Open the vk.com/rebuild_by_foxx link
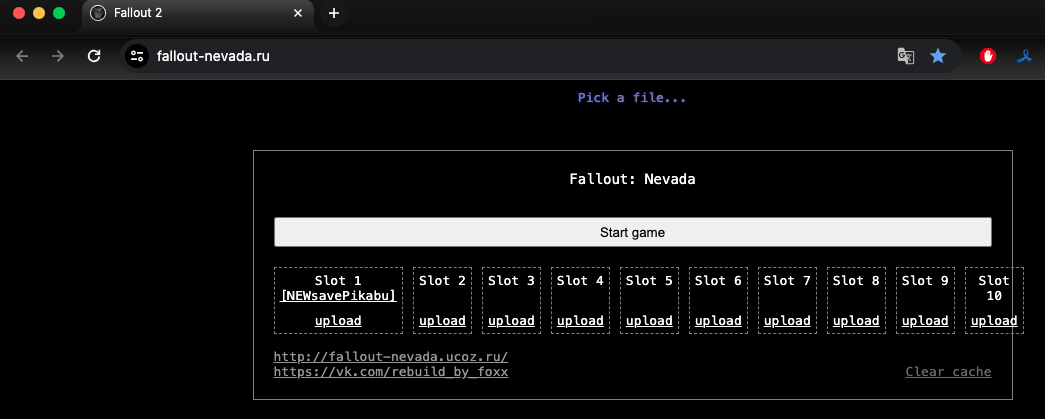 pyautogui.click(x=391, y=372)
